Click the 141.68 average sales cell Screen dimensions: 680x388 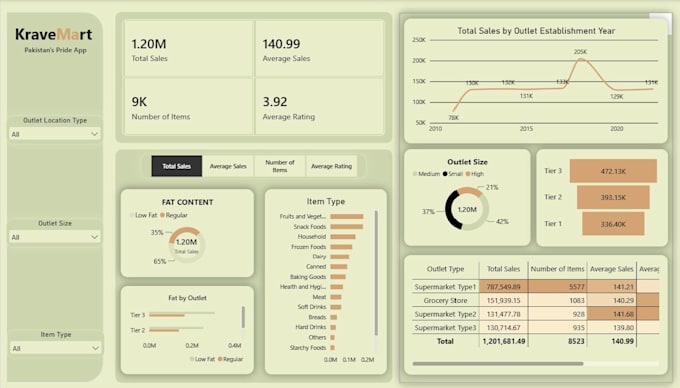coord(611,314)
